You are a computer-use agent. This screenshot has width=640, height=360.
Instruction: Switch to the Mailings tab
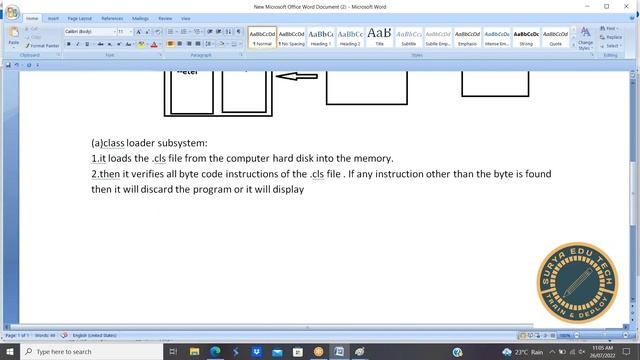140,18
